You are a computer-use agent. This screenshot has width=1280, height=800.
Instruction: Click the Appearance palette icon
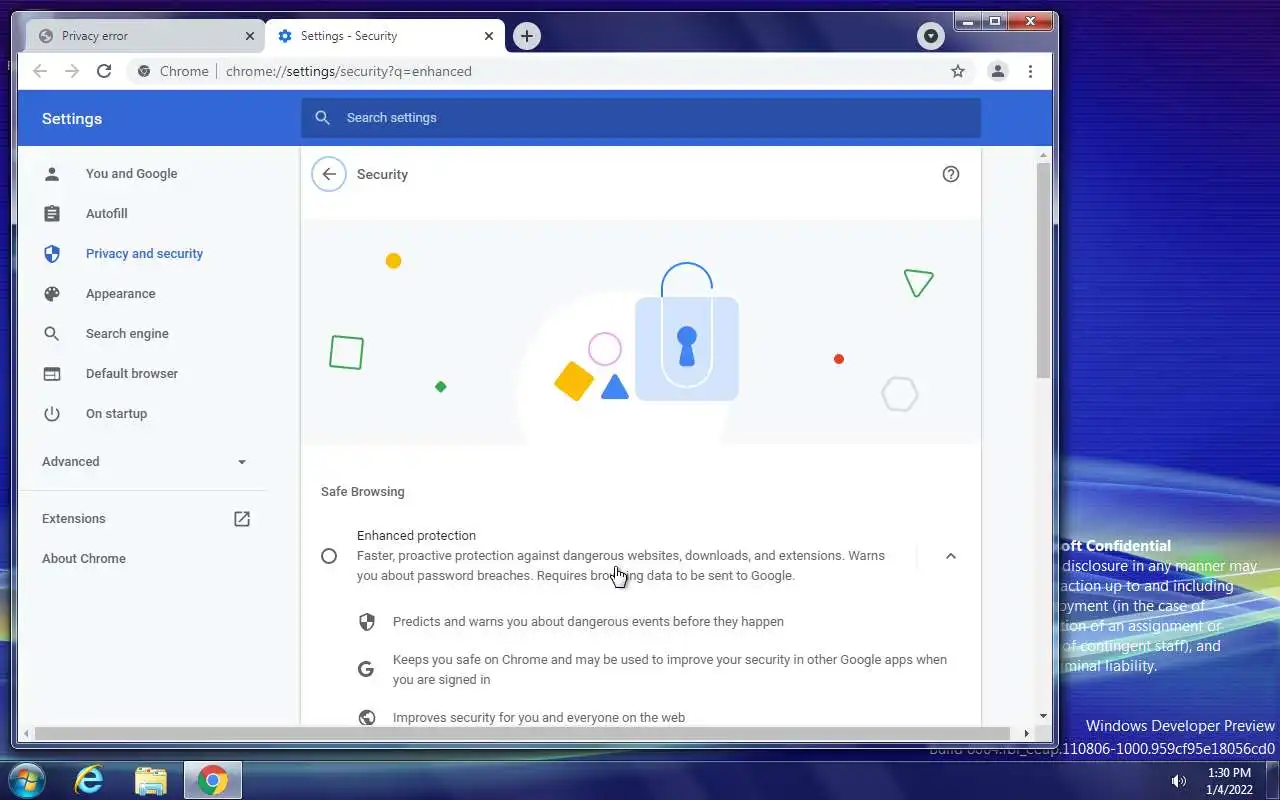pyautogui.click(x=52, y=293)
